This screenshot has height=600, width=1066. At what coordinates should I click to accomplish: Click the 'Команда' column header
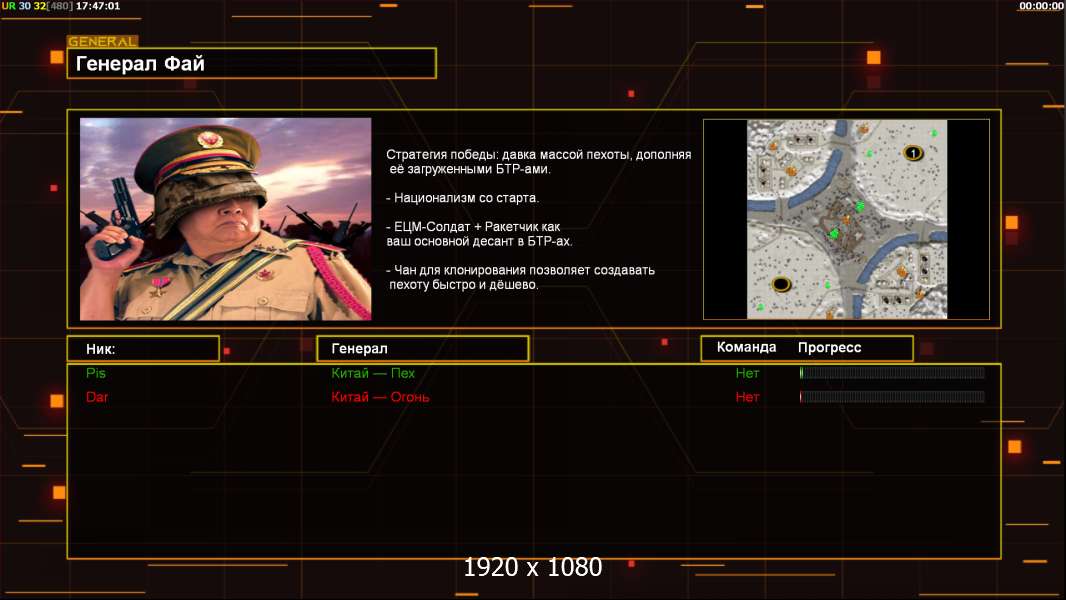pyautogui.click(x=746, y=347)
